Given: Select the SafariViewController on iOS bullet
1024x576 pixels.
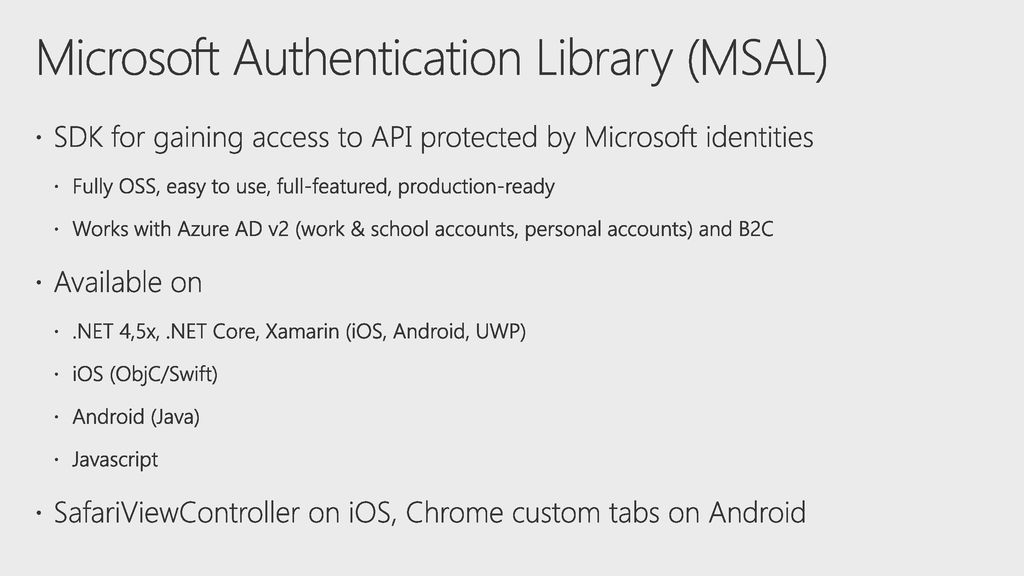Looking at the screenshot, I should [x=430, y=513].
